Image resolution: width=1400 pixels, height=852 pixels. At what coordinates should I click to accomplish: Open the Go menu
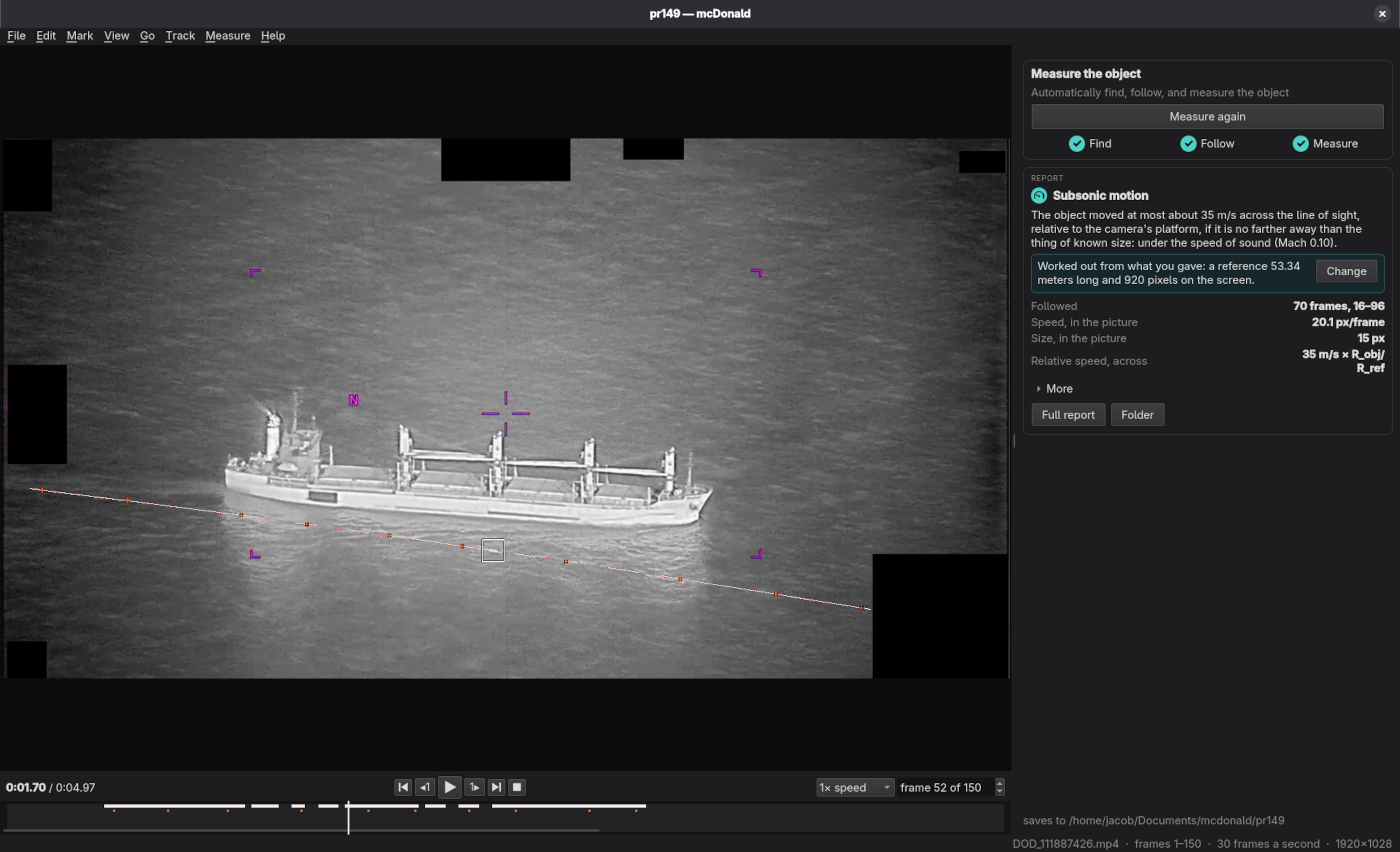pyautogui.click(x=147, y=35)
